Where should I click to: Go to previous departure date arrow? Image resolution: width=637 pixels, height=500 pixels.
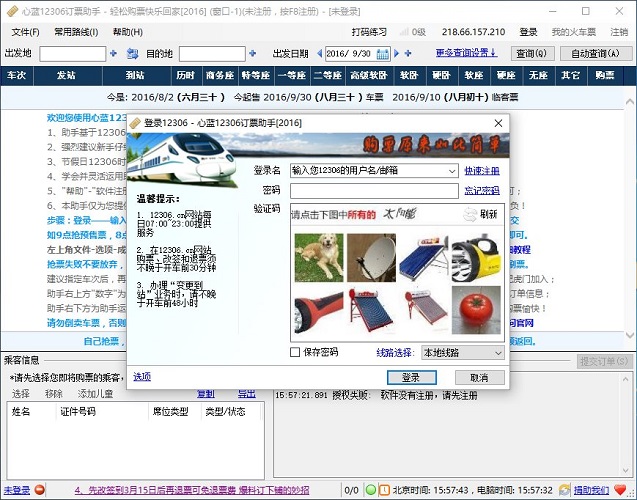[x=320, y=53]
